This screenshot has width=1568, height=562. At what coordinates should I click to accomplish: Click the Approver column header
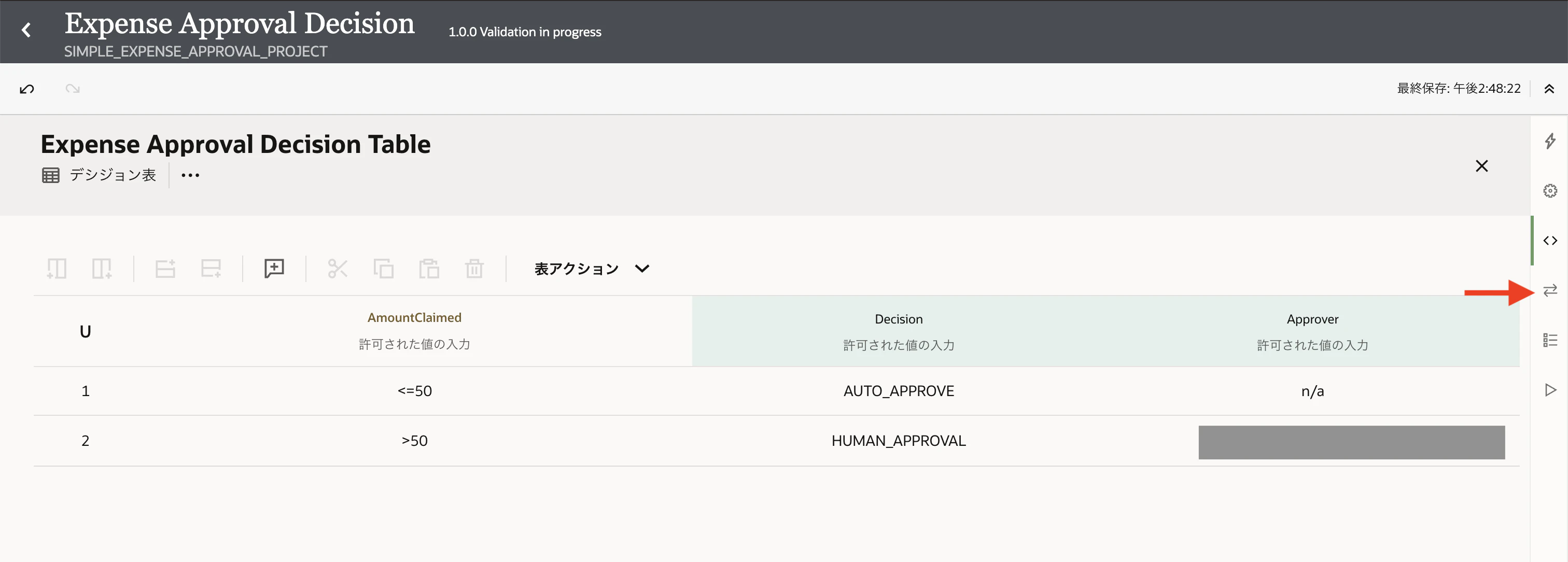pyautogui.click(x=1312, y=319)
